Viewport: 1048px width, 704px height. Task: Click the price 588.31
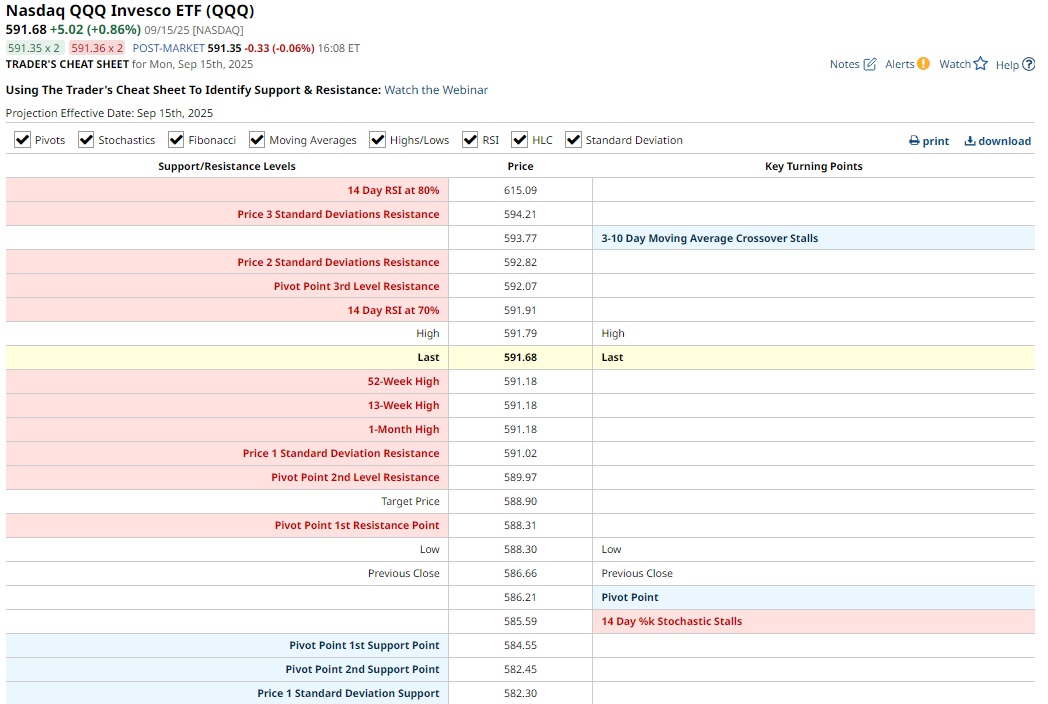click(x=521, y=525)
